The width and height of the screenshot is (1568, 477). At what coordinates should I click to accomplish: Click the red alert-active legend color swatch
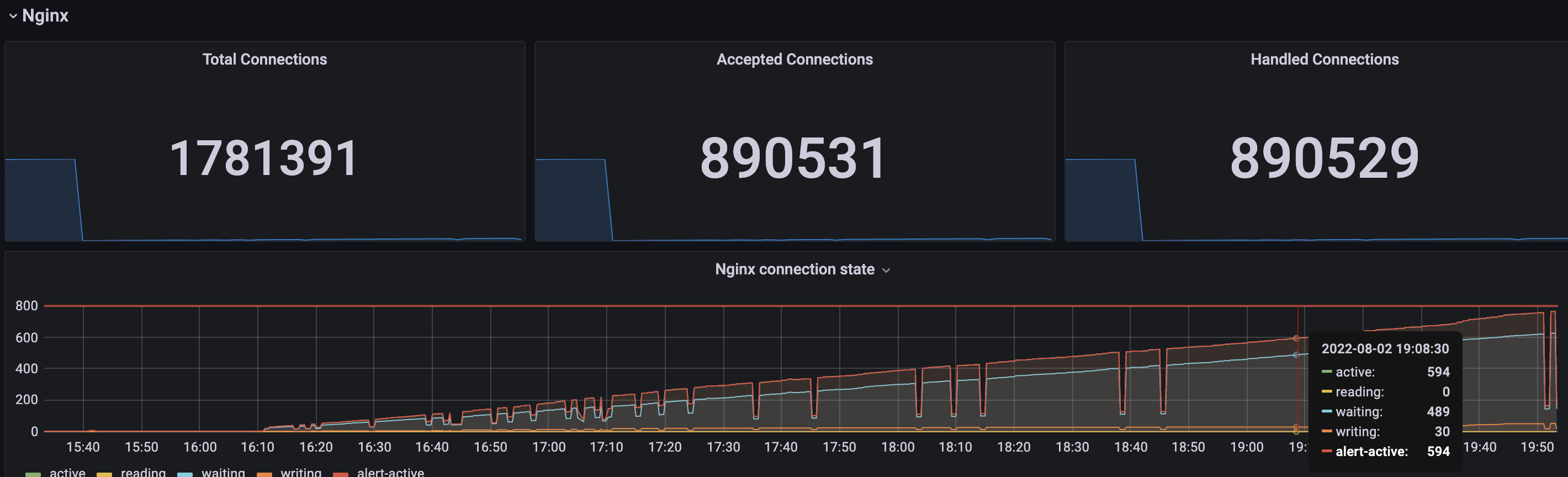(x=341, y=474)
